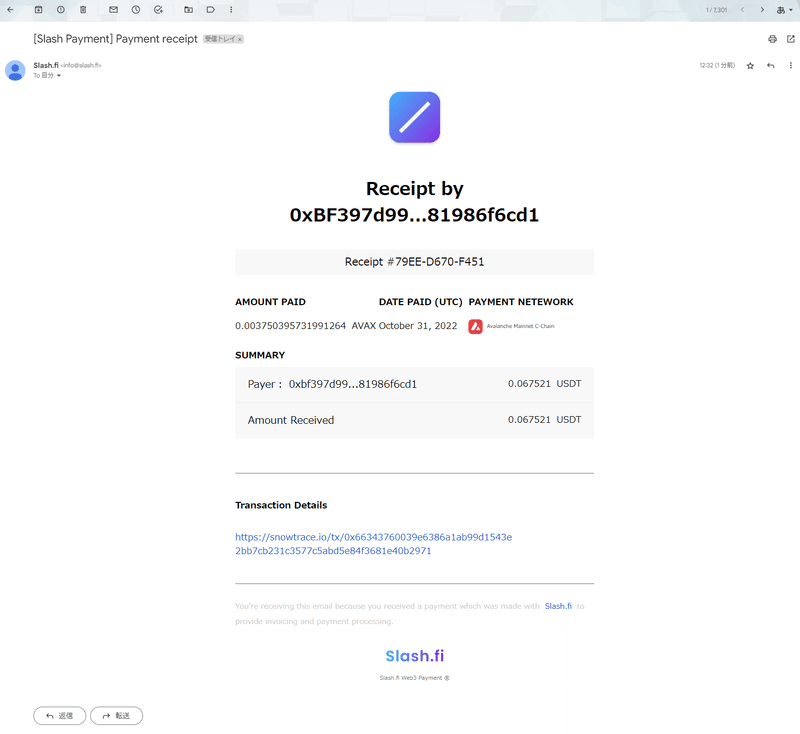Click the 1 / 7,301 message counter
Screen dimensions: 800x734
click(716, 10)
